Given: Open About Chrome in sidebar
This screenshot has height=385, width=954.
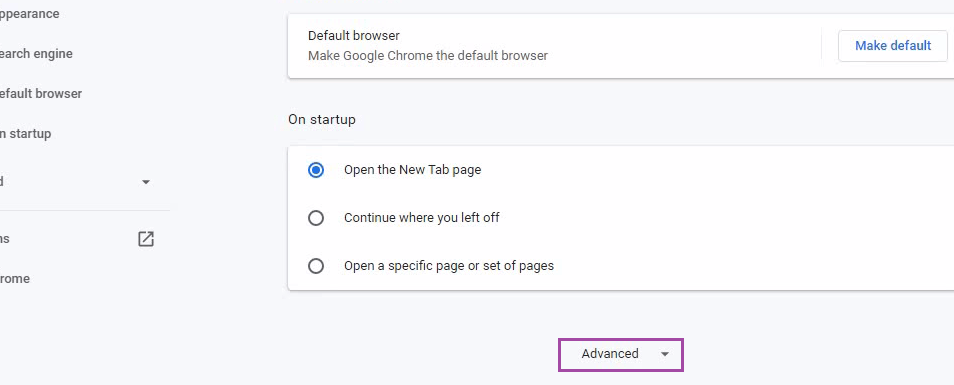Looking at the screenshot, I should 15,279.
